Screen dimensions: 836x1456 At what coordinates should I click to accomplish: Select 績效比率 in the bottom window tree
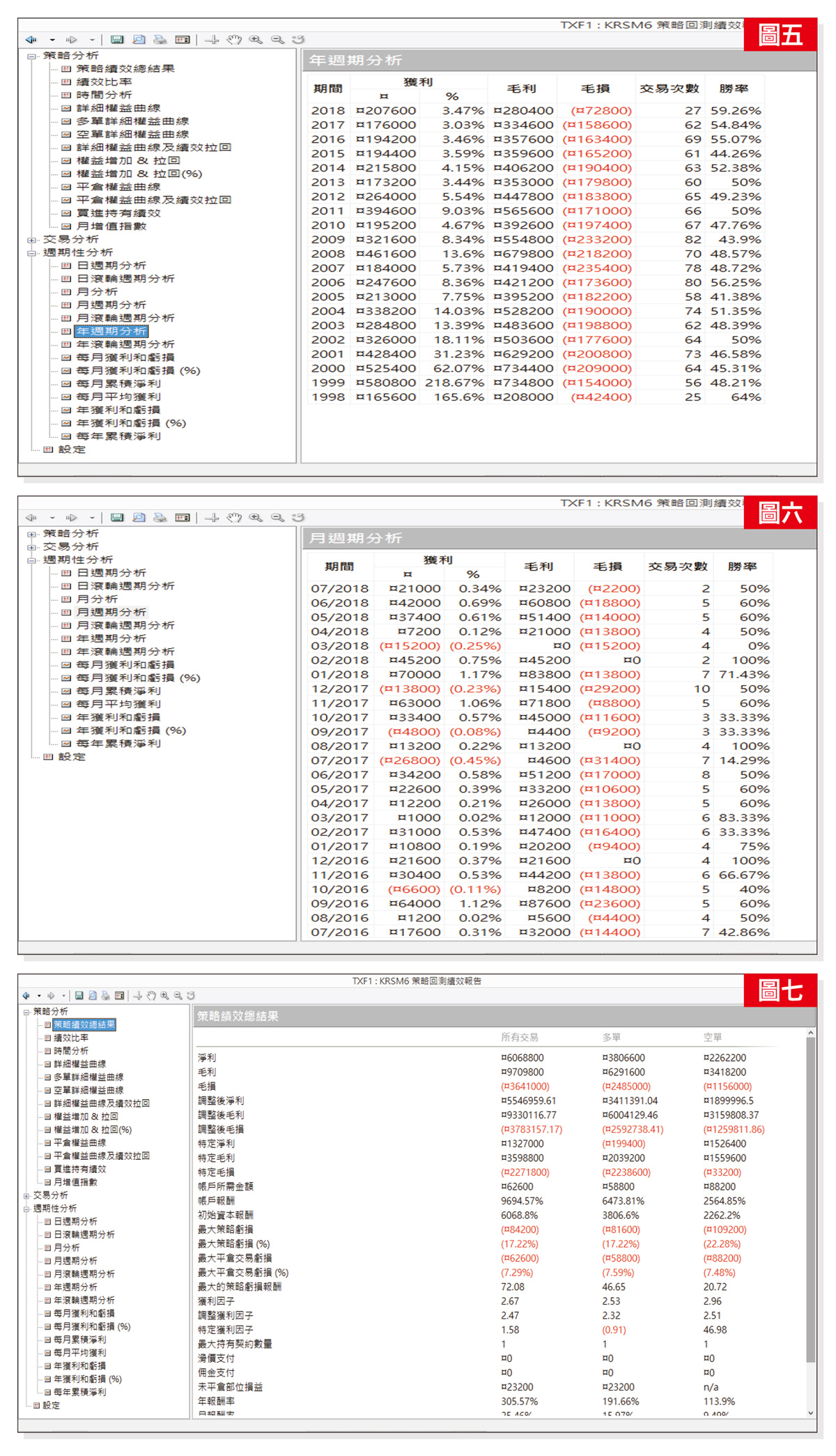click(x=70, y=1039)
